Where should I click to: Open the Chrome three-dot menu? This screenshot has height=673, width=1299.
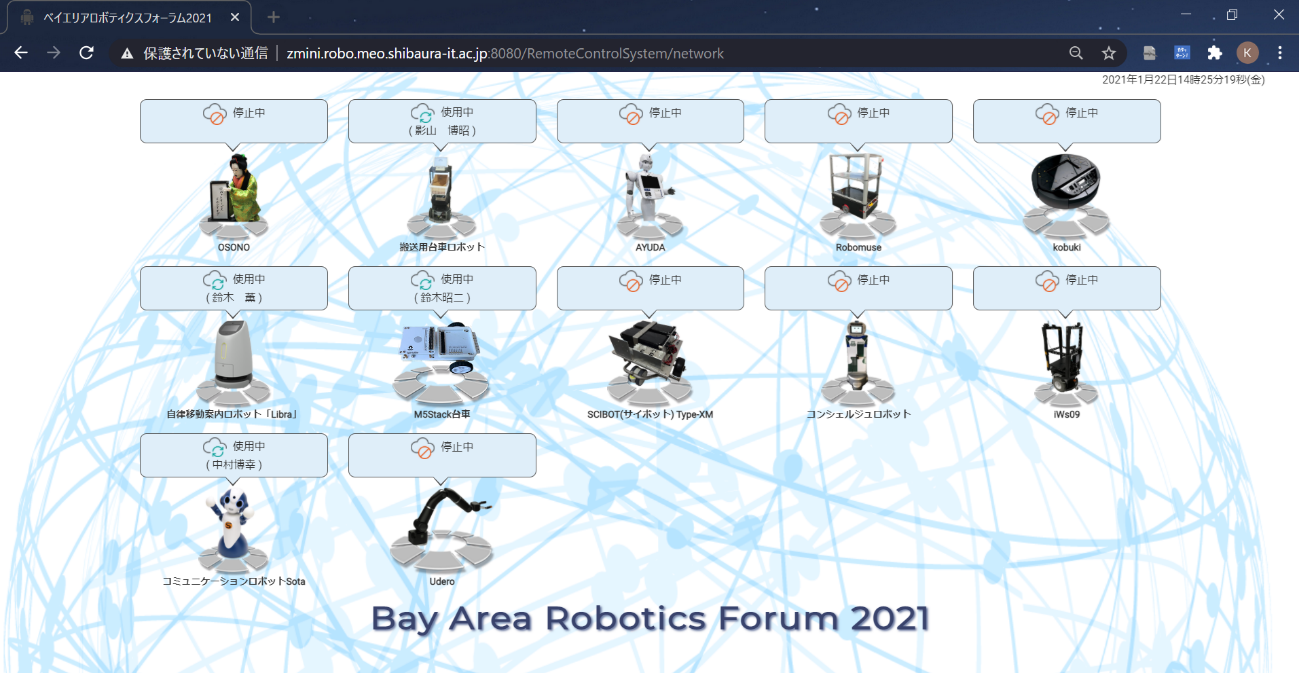coord(1280,53)
